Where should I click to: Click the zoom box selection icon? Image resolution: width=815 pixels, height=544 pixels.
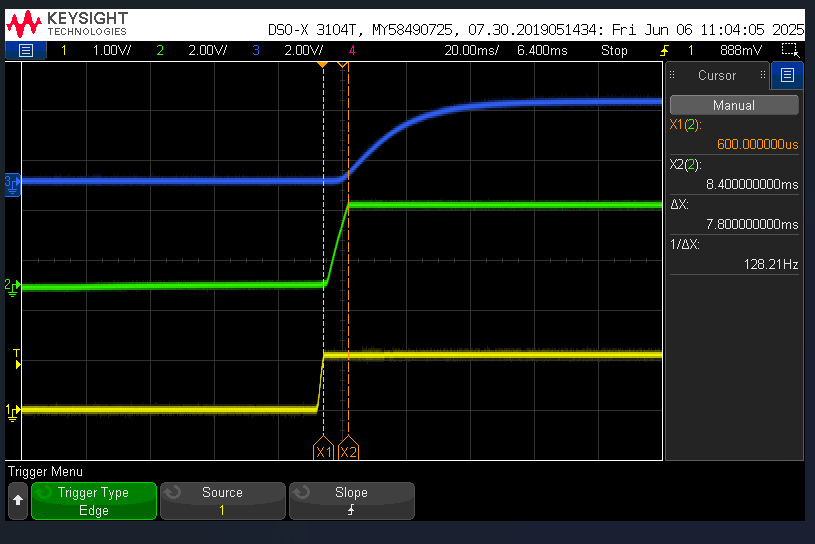click(790, 50)
